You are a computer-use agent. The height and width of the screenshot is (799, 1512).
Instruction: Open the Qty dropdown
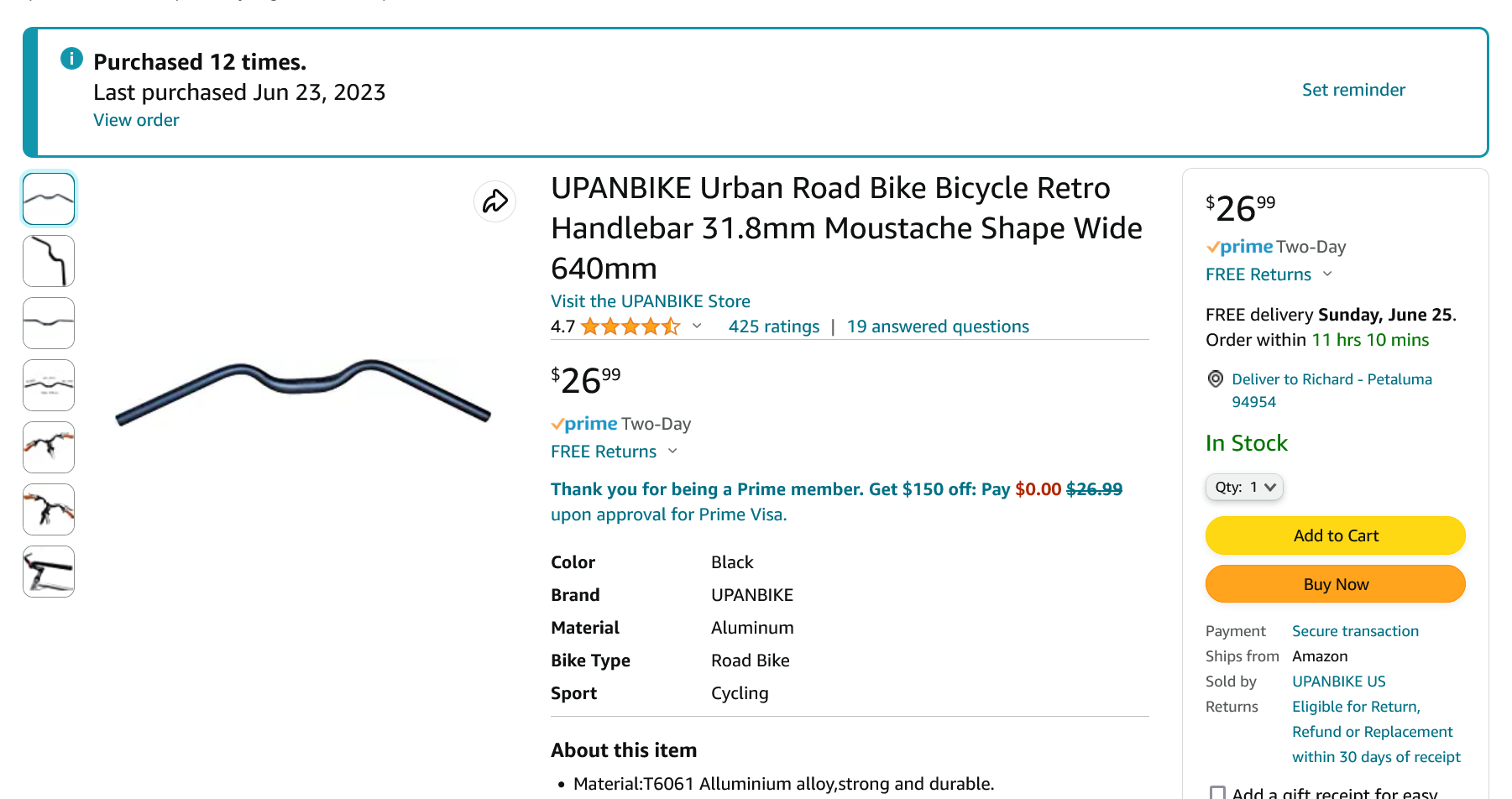click(x=1244, y=488)
